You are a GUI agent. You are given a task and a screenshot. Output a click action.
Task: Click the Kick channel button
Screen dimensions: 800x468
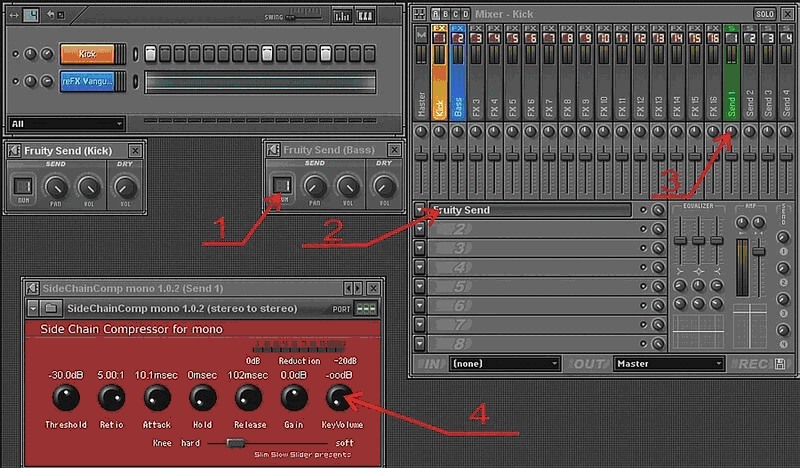pos(88,53)
